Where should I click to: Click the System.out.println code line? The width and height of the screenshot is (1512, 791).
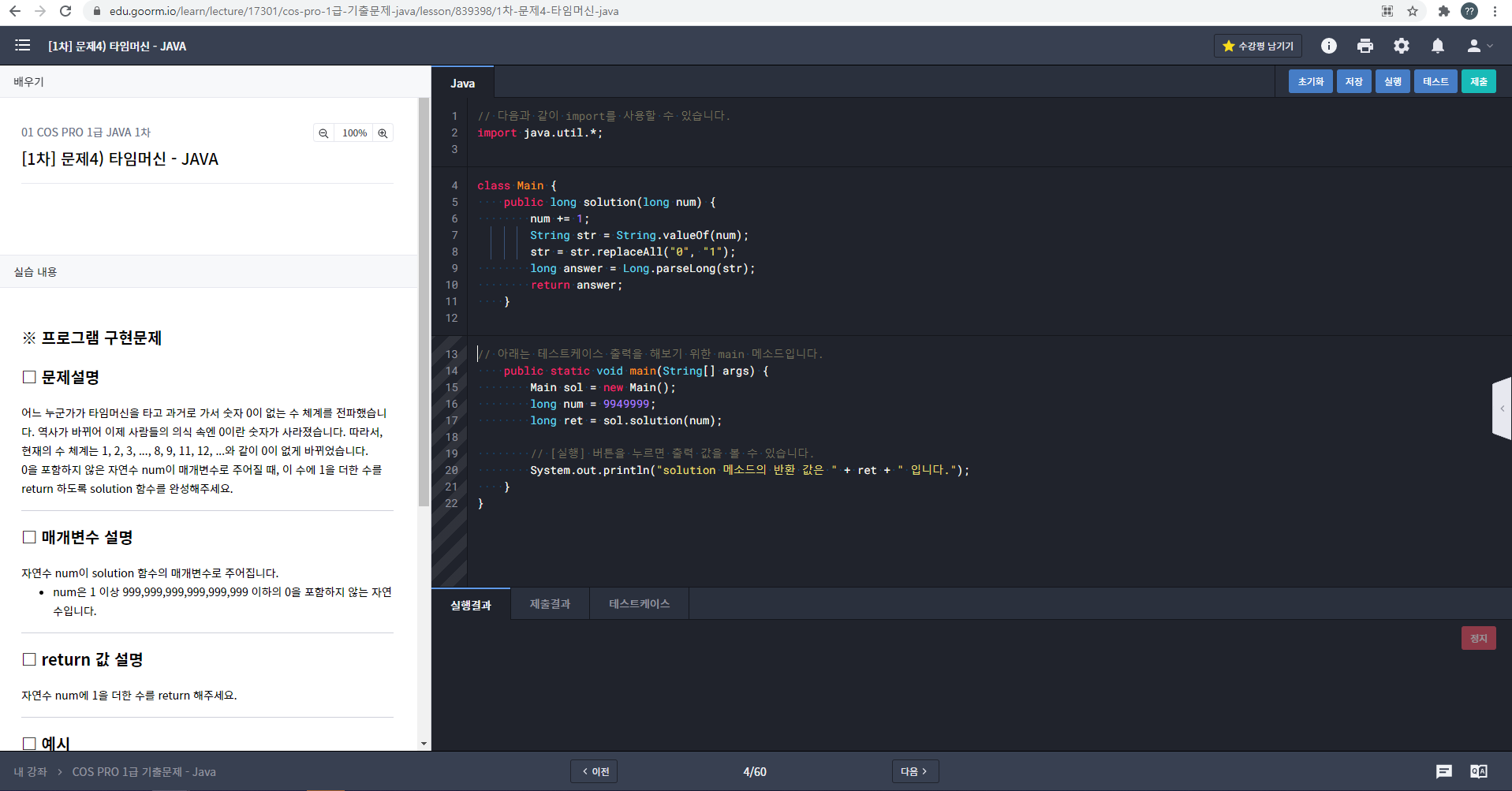pyautogui.click(x=749, y=470)
